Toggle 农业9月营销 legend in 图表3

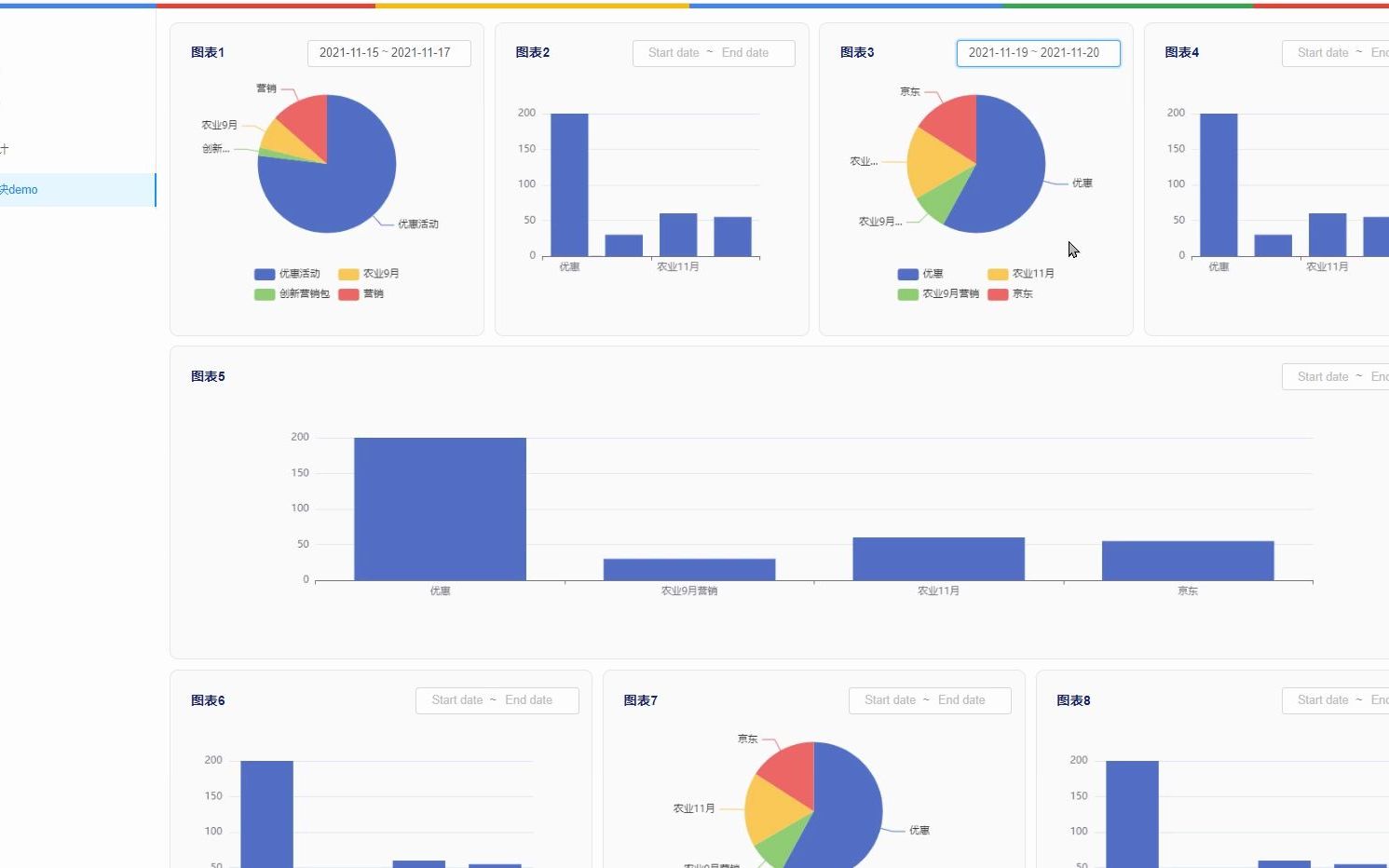tap(938, 294)
